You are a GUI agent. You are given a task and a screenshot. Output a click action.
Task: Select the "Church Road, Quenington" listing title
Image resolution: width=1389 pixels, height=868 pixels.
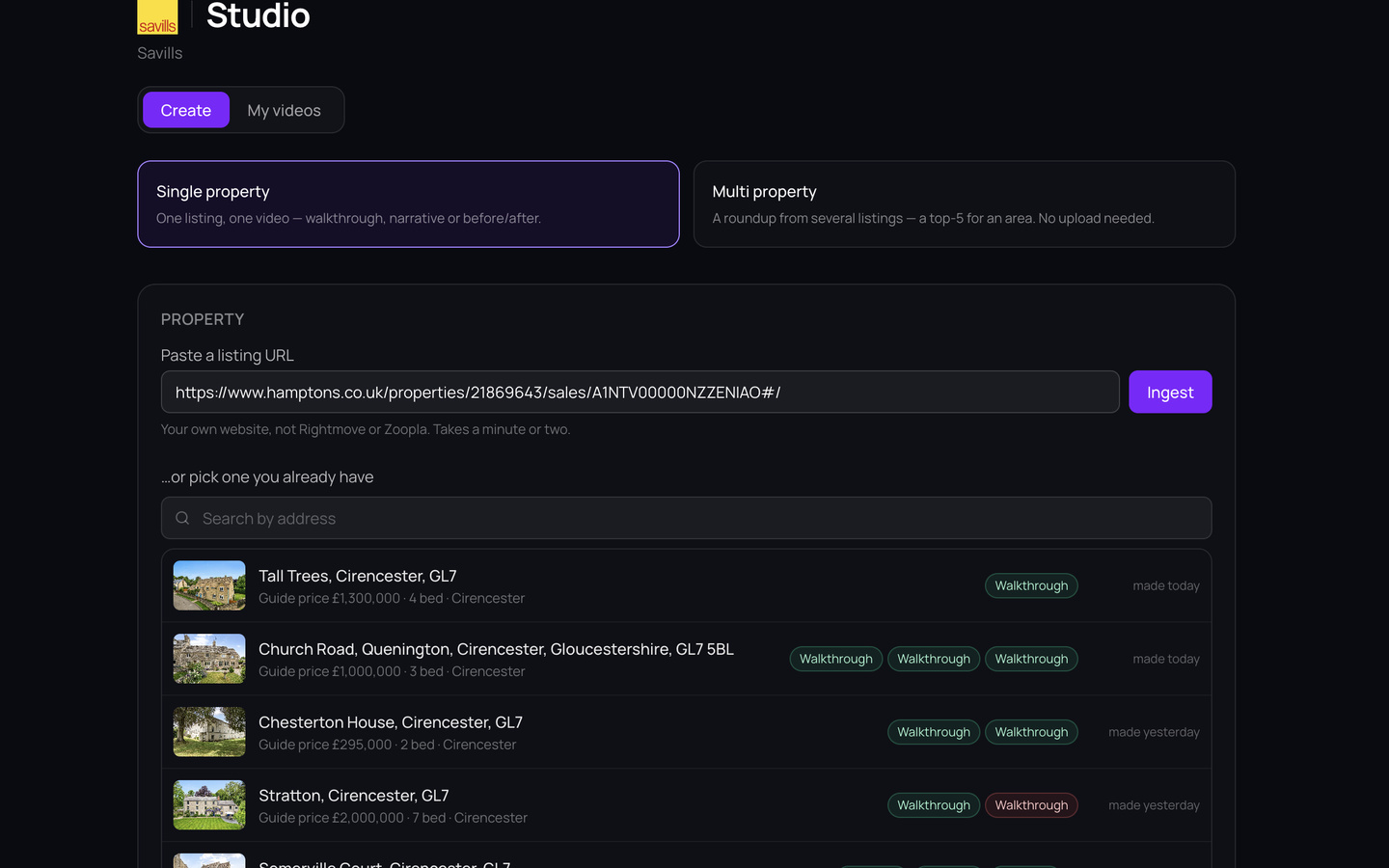(496, 649)
